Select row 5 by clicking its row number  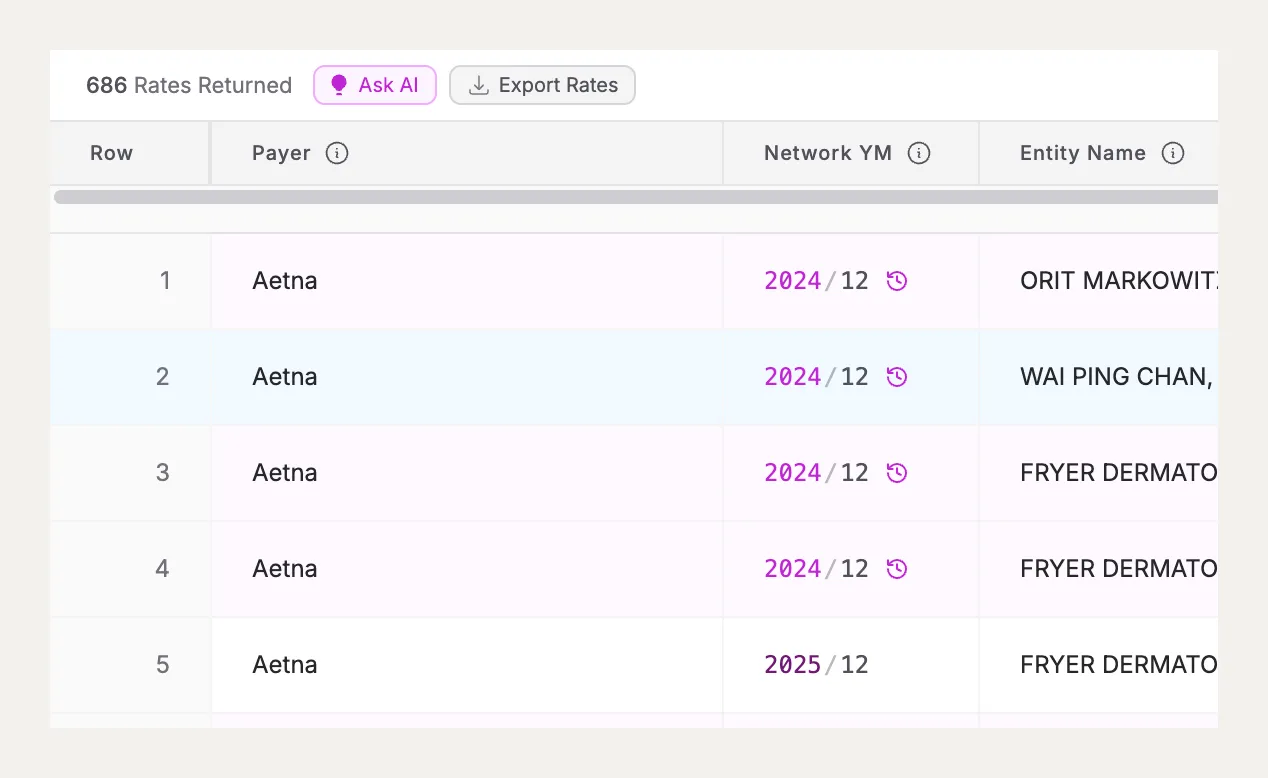coord(162,665)
